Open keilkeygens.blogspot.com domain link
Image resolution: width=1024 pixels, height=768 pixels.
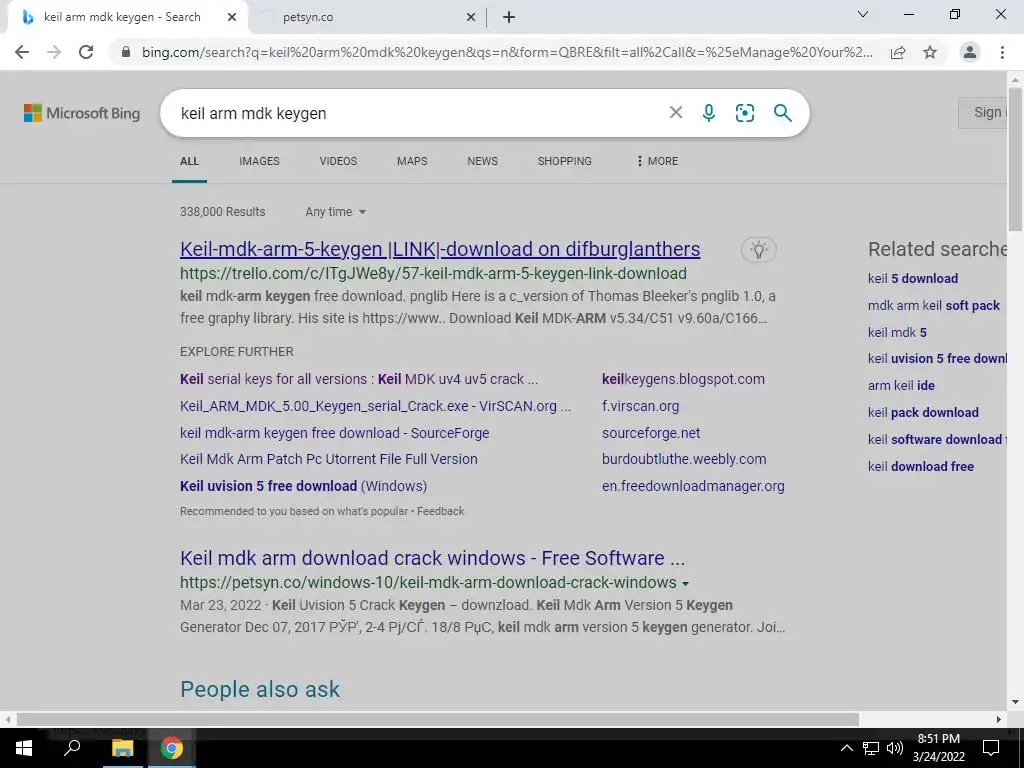coord(683,379)
